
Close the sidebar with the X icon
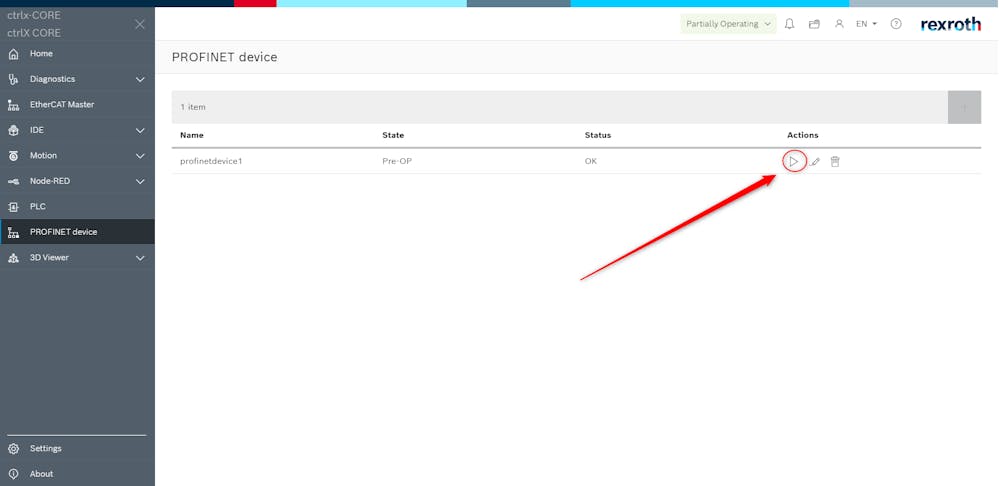(x=140, y=24)
